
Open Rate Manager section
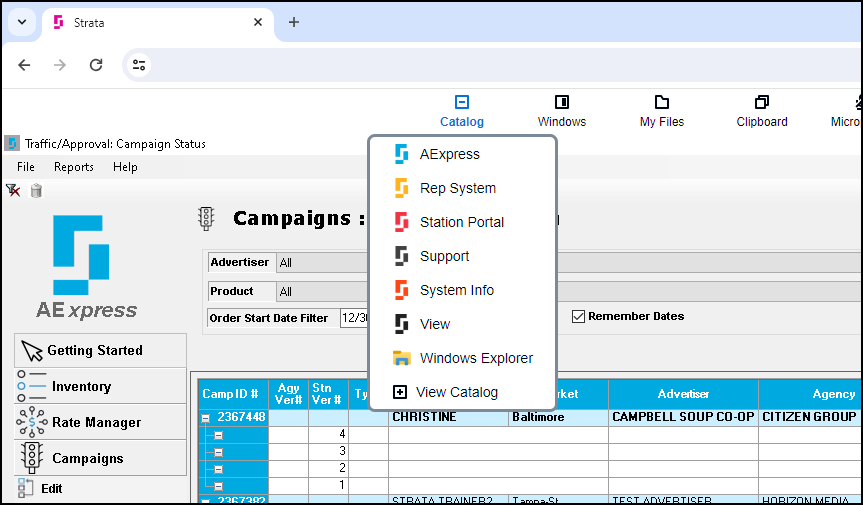[x=100, y=422]
